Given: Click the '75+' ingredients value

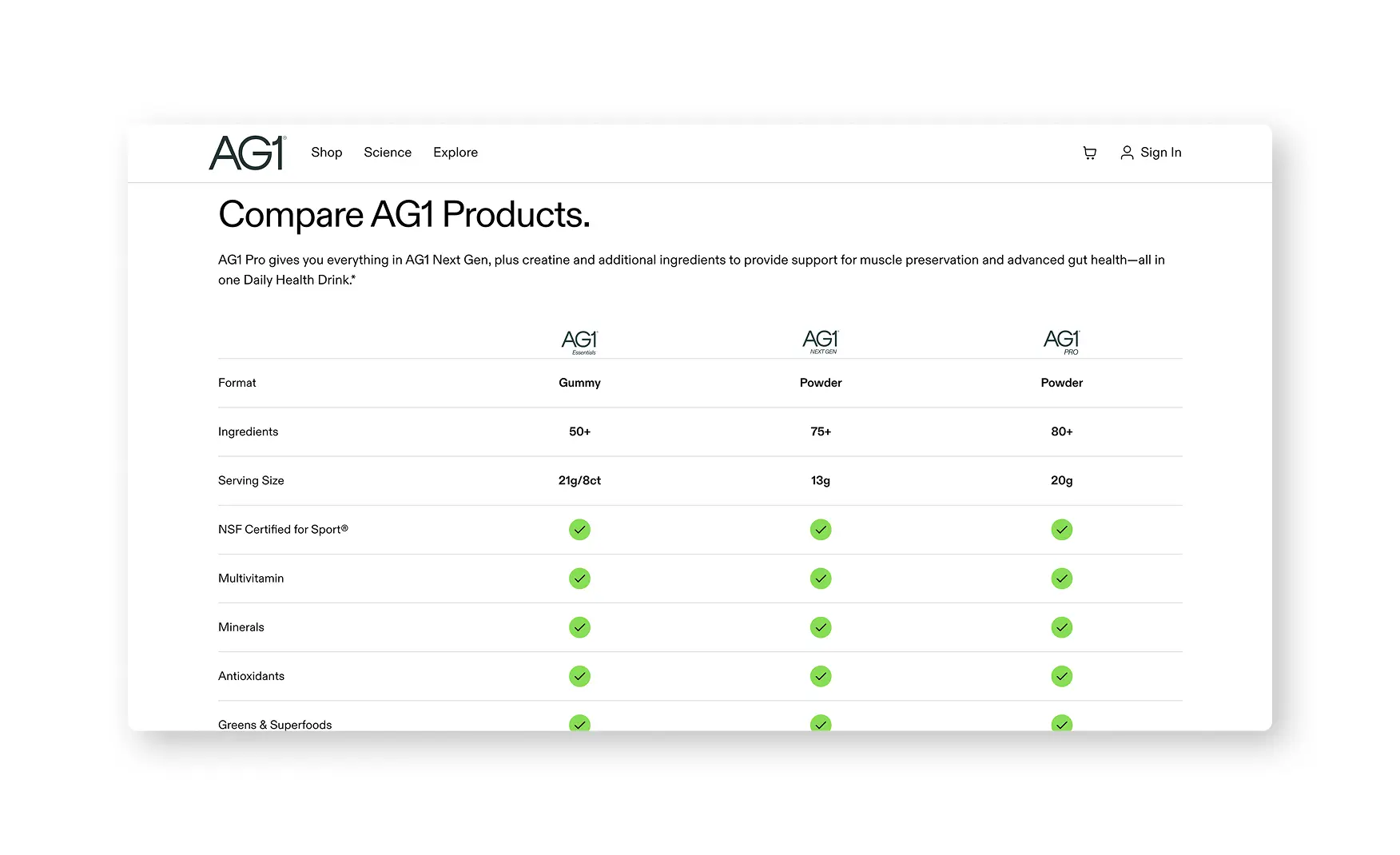Looking at the screenshot, I should pos(821,431).
